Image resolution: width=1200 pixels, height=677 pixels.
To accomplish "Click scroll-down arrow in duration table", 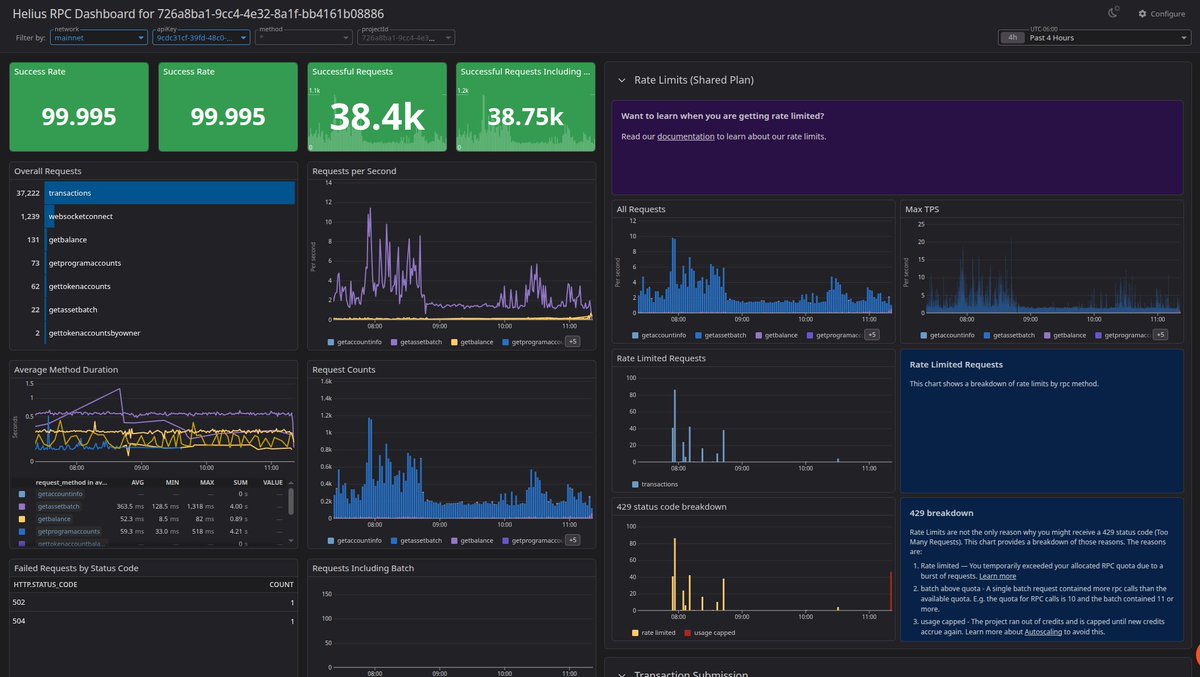I will pos(291,540).
